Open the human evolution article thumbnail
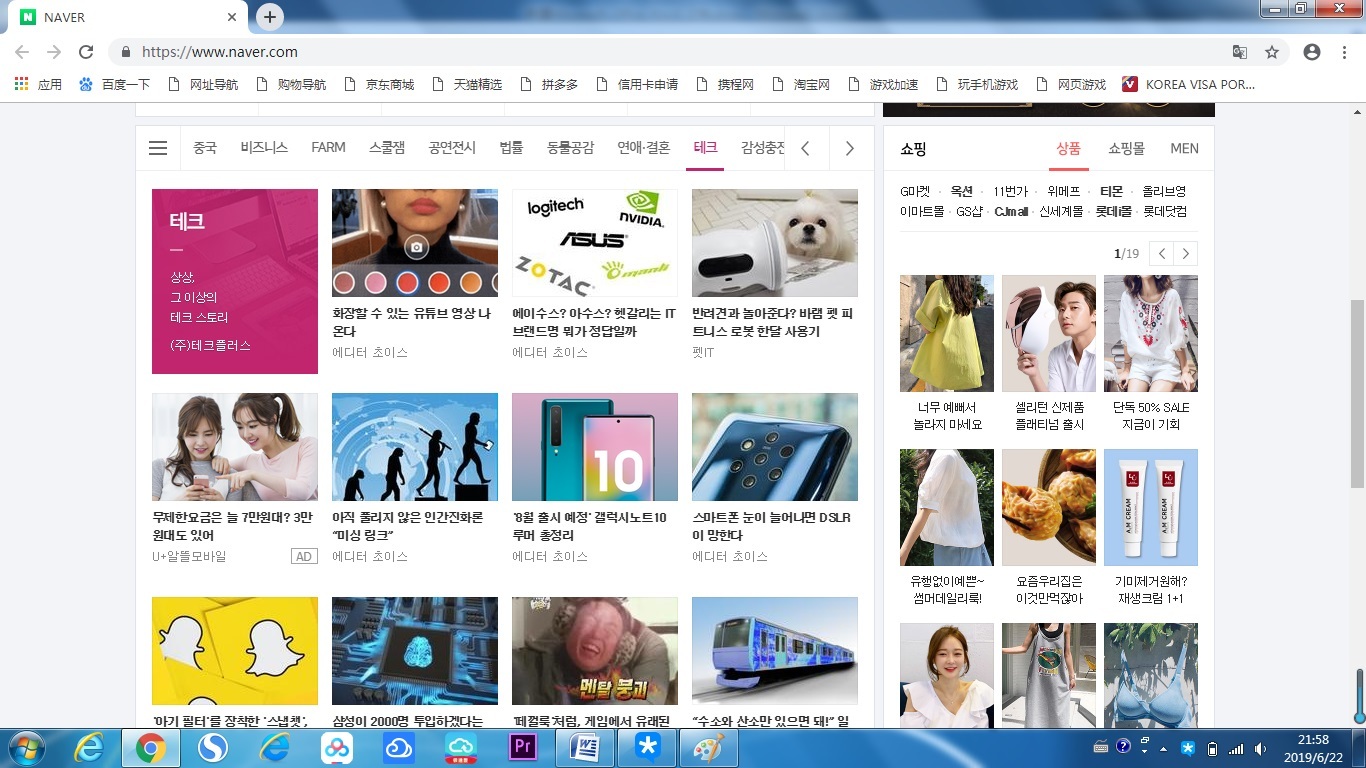The width and height of the screenshot is (1366, 768). [x=415, y=447]
